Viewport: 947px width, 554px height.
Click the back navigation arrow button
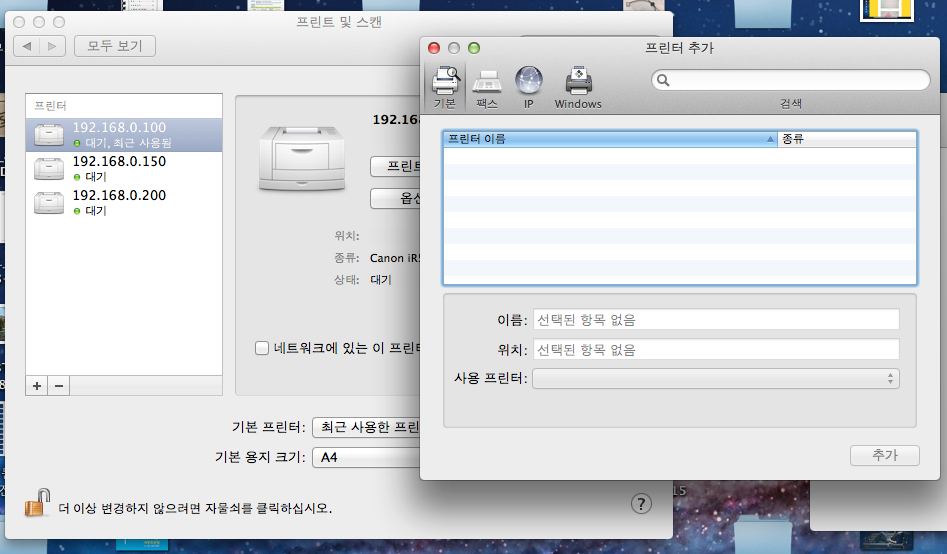point(27,46)
